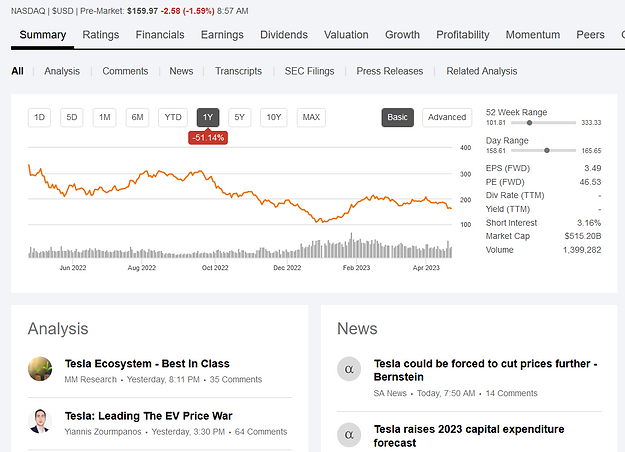Open the 14 Comments link
Image resolution: width=625 pixels, height=452 pixels.
tap(511, 394)
